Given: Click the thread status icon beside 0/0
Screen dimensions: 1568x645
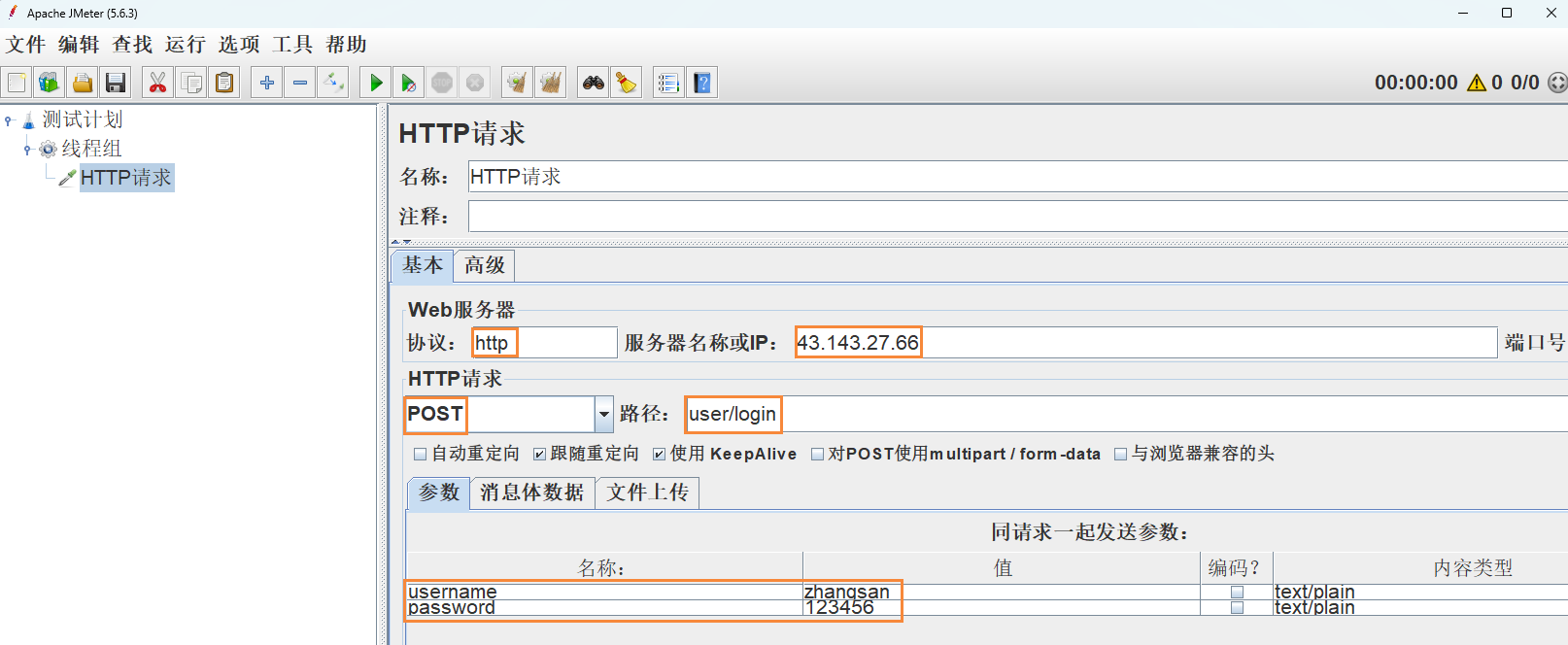Looking at the screenshot, I should 1557,83.
